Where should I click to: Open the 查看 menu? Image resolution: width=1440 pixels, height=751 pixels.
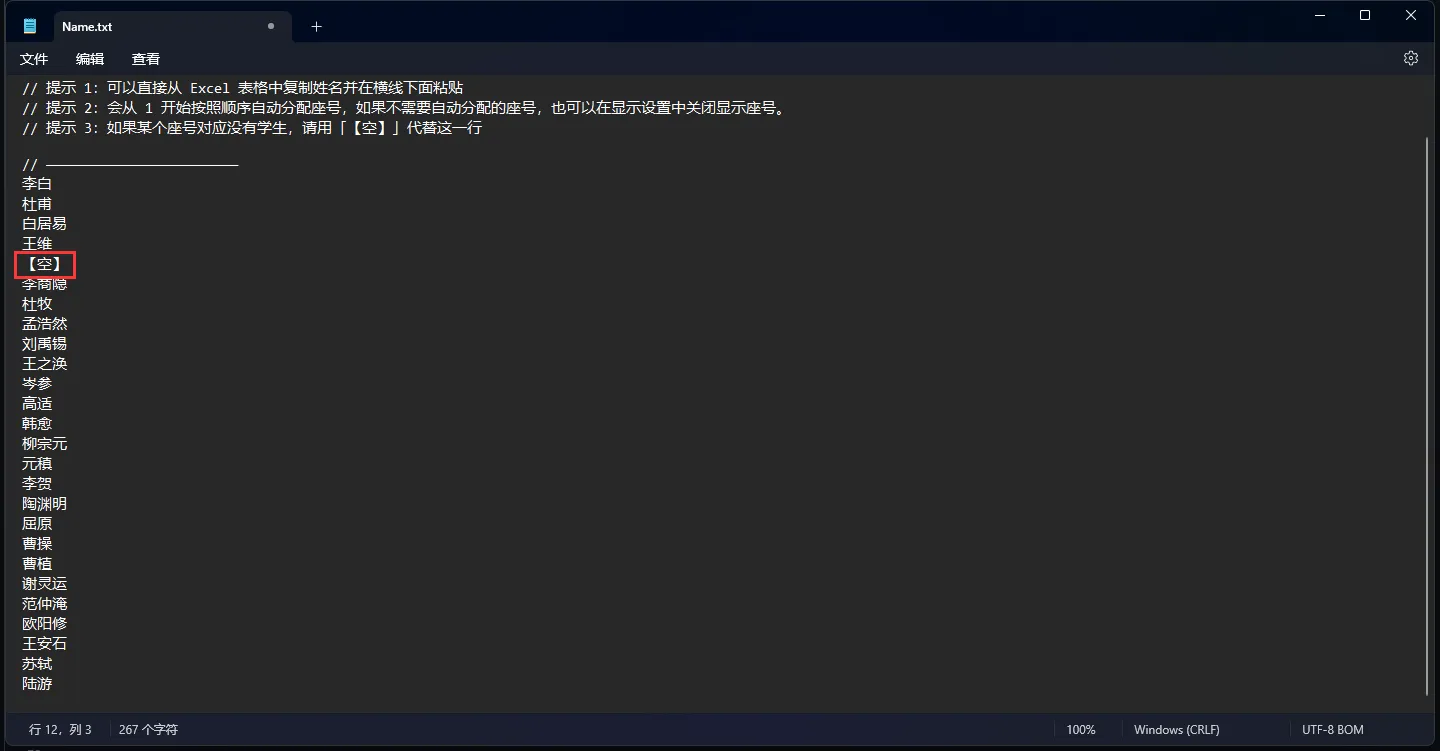146,59
